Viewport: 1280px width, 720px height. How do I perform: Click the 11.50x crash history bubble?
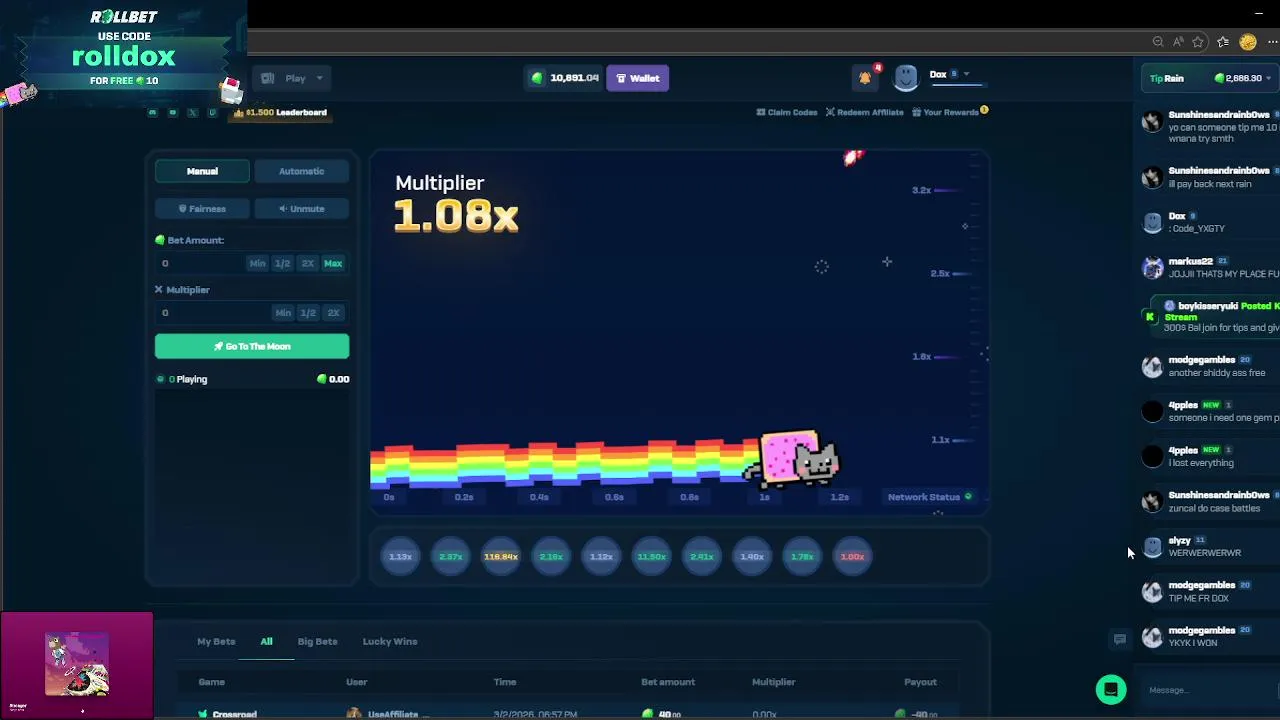click(652, 557)
